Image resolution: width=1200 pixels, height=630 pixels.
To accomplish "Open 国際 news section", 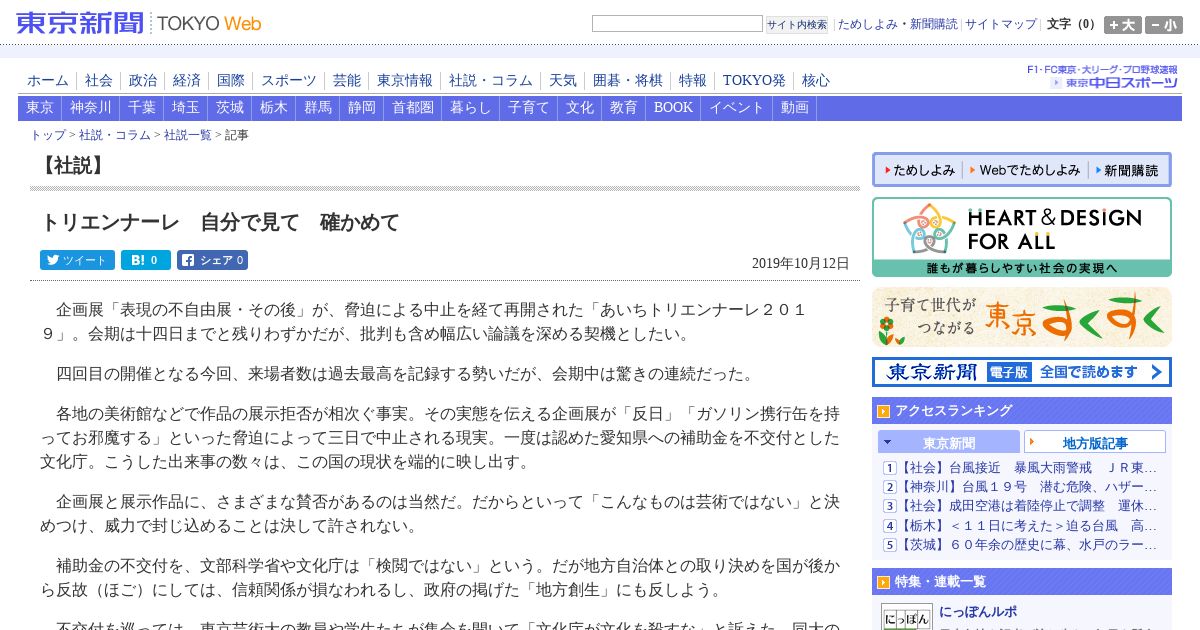I will [231, 80].
